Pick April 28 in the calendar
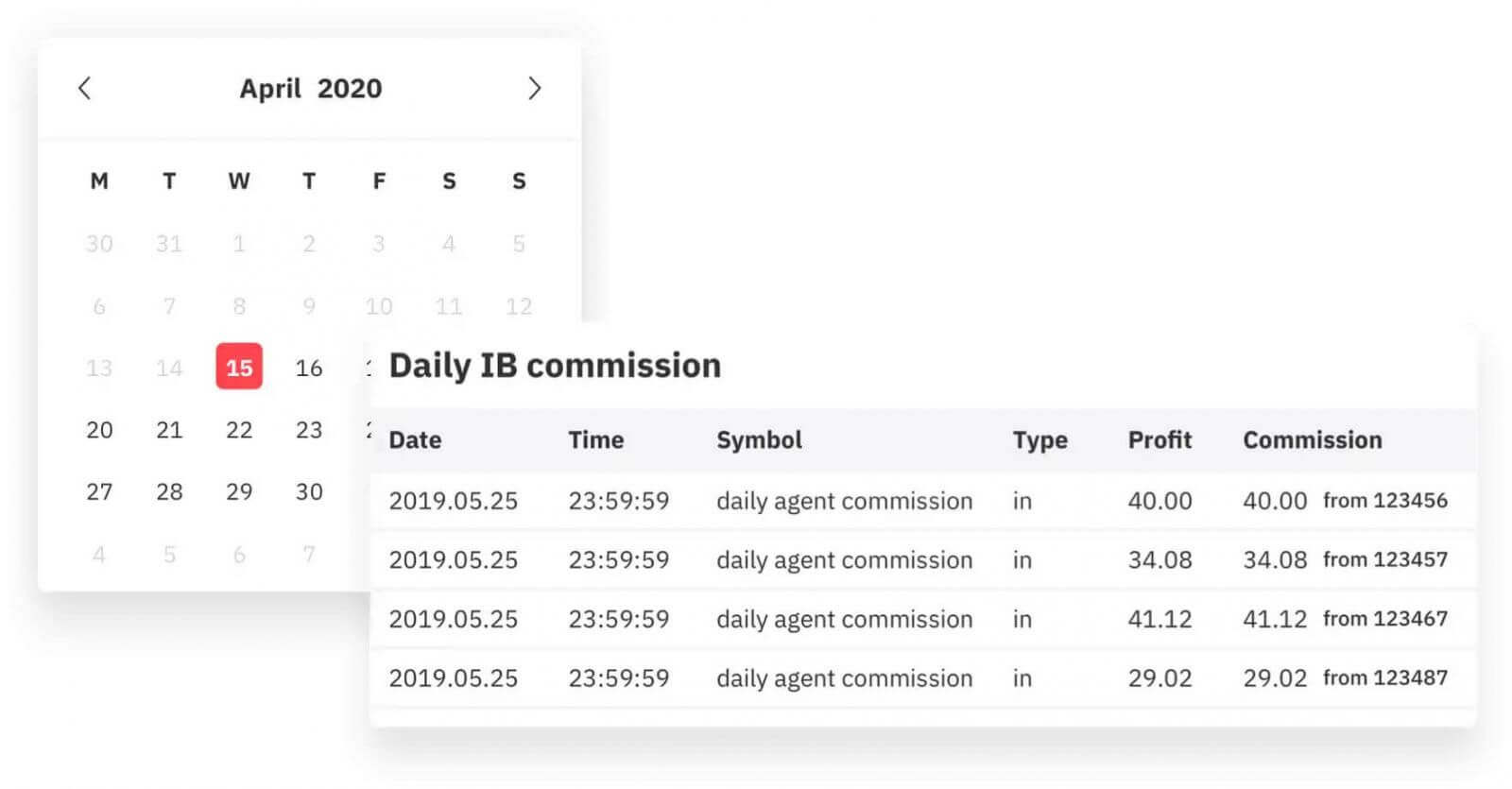1512x789 pixels. point(169,492)
